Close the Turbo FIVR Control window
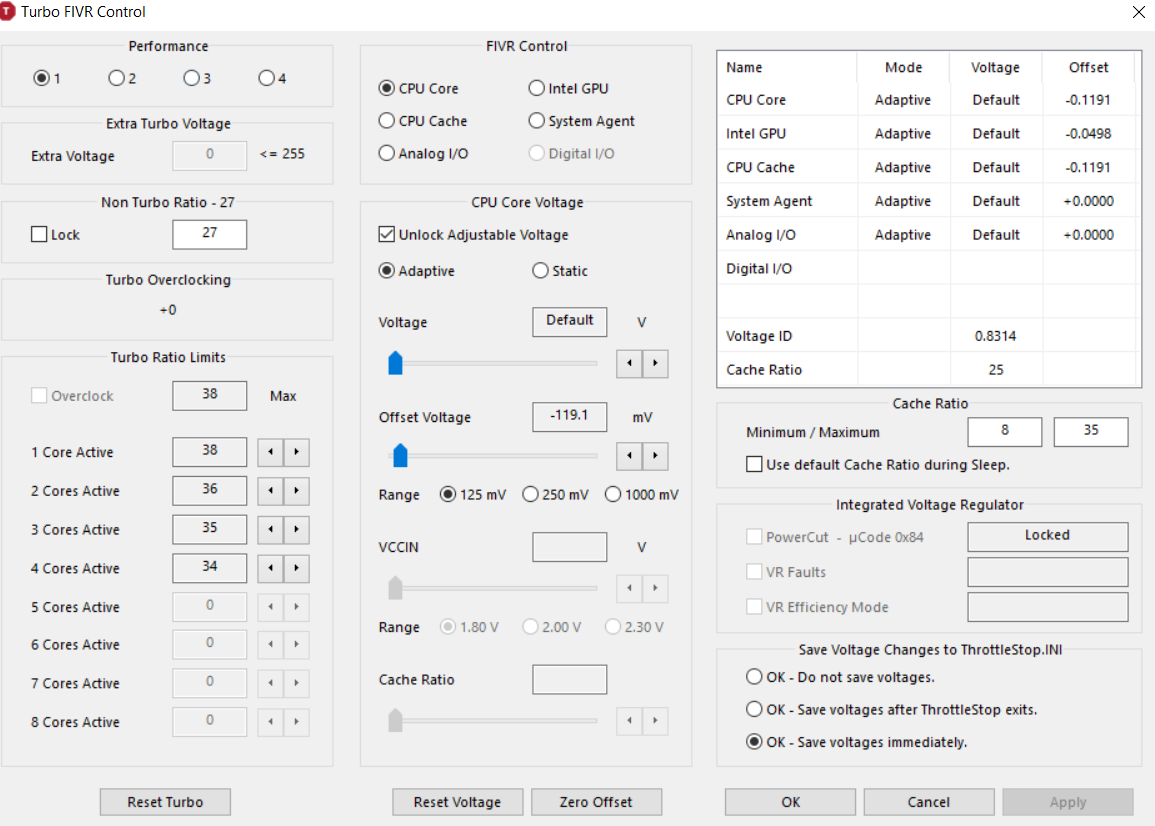This screenshot has height=826, width=1155. [1138, 12]
